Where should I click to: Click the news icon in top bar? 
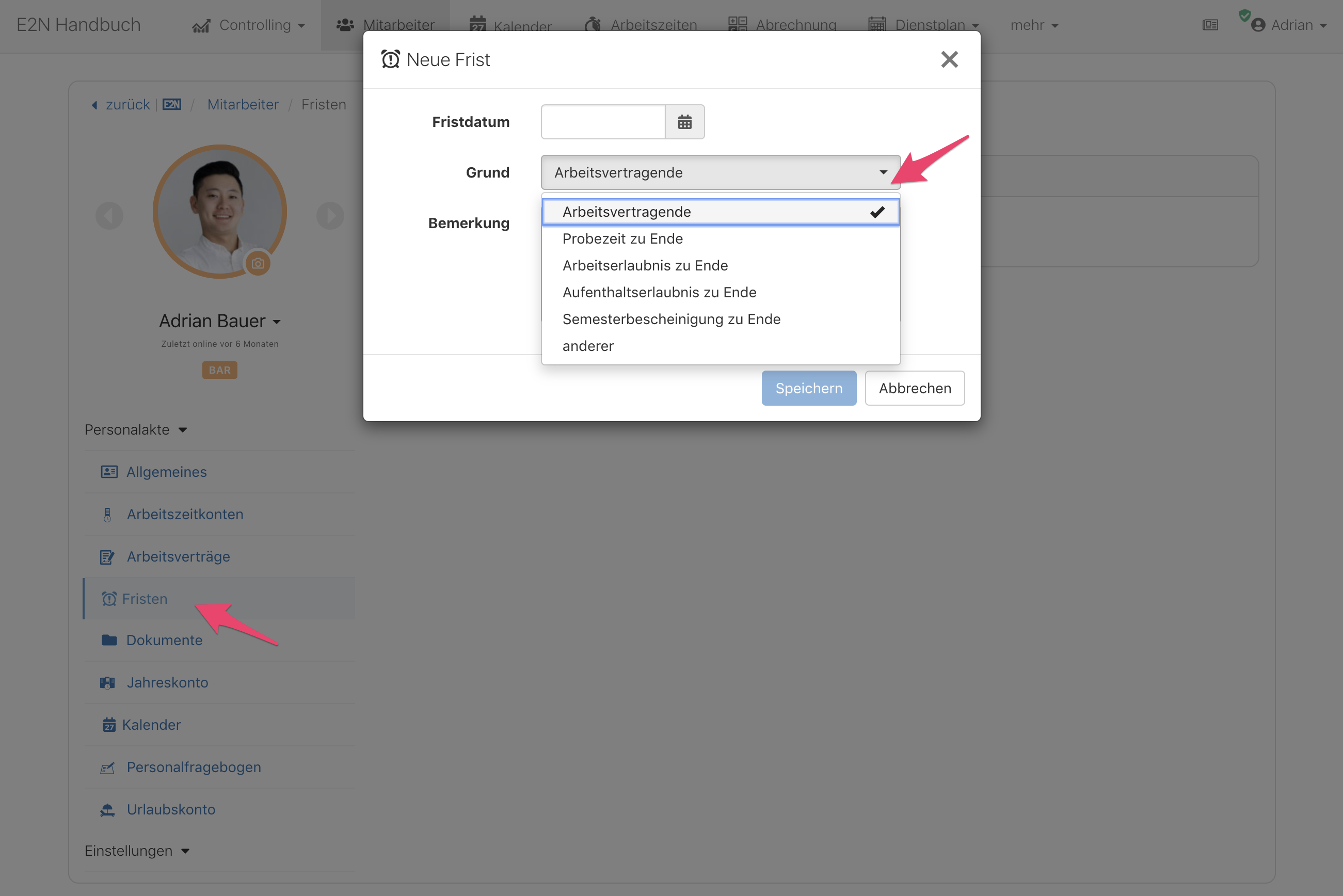tap(1210, 25)
